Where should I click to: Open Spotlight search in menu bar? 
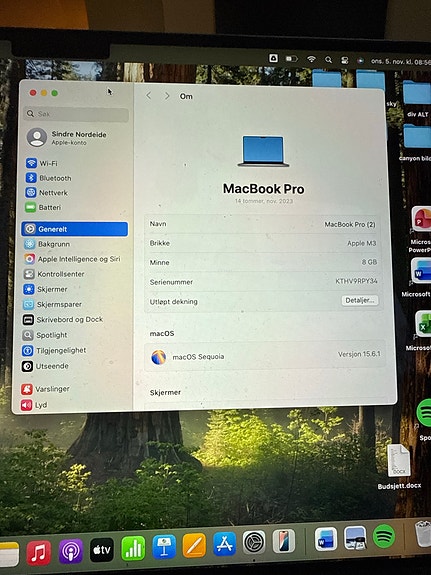click(x=328, y=60)
